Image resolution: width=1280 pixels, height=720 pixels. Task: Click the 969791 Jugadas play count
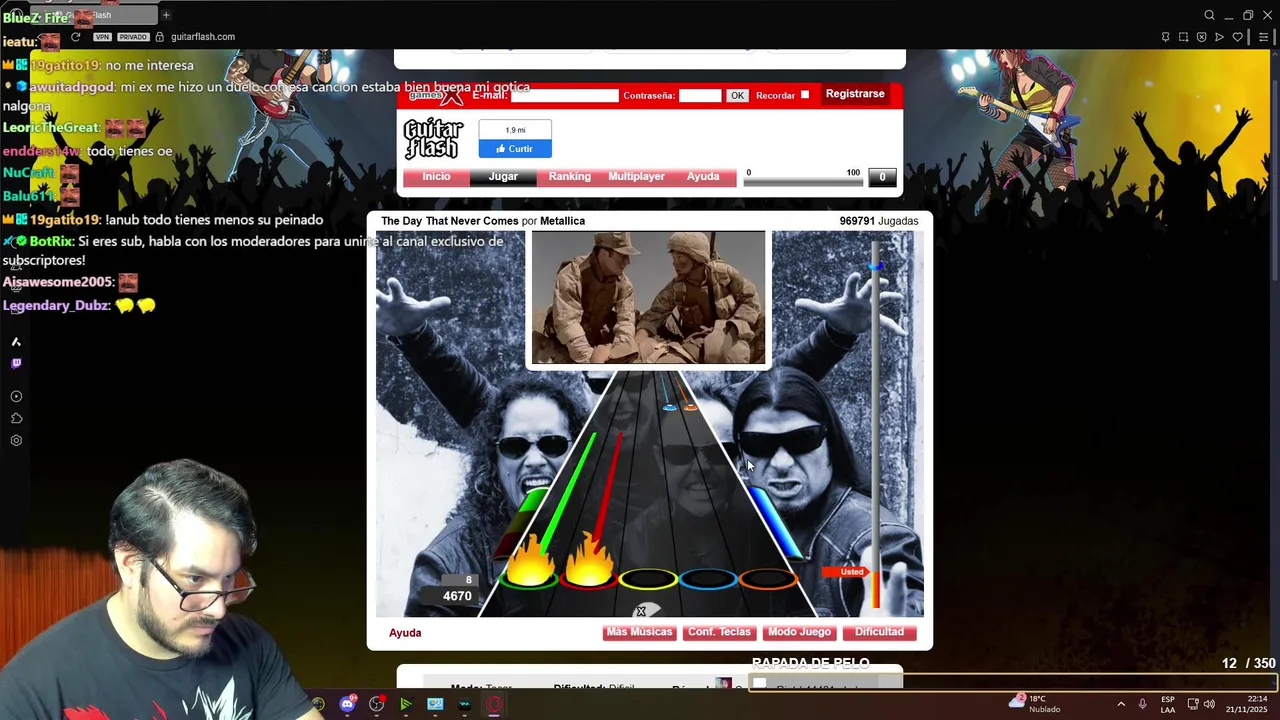[x=879, y=221]
